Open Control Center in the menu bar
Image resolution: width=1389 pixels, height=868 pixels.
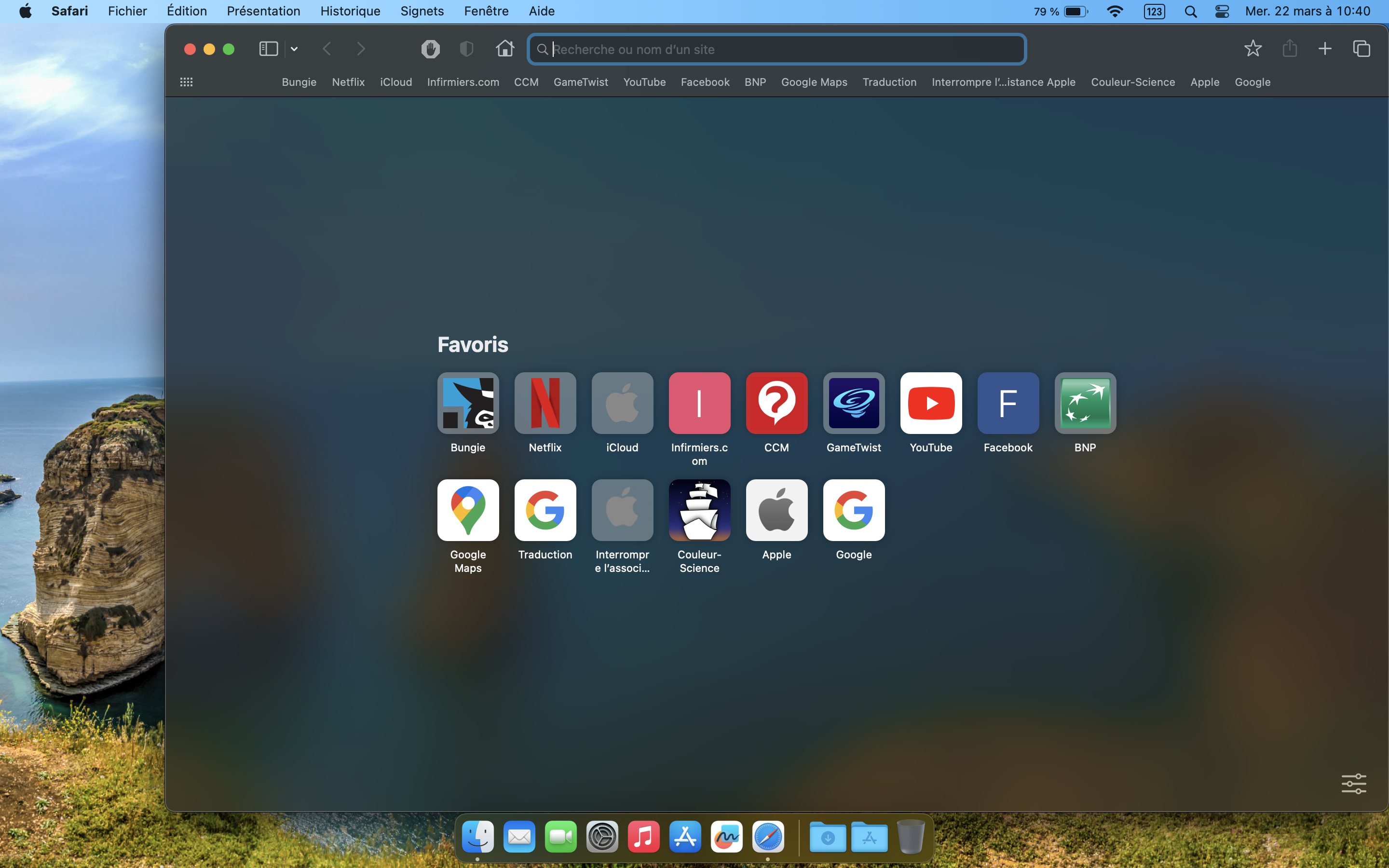pos(1222,12)
